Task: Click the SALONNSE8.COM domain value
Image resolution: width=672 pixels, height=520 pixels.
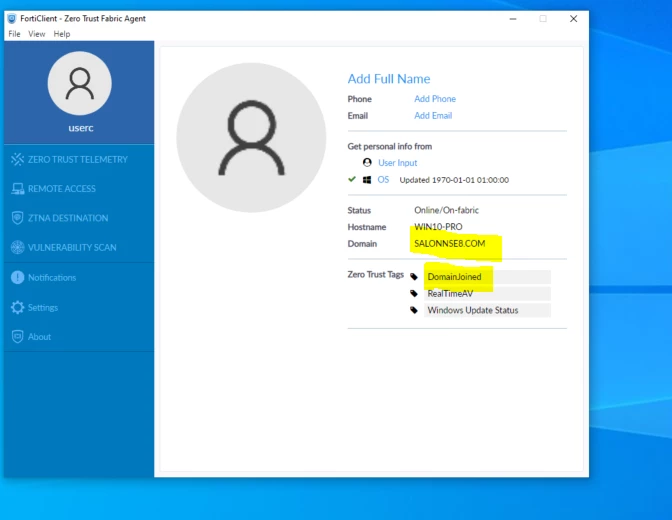Action: [x=450, y=243]
